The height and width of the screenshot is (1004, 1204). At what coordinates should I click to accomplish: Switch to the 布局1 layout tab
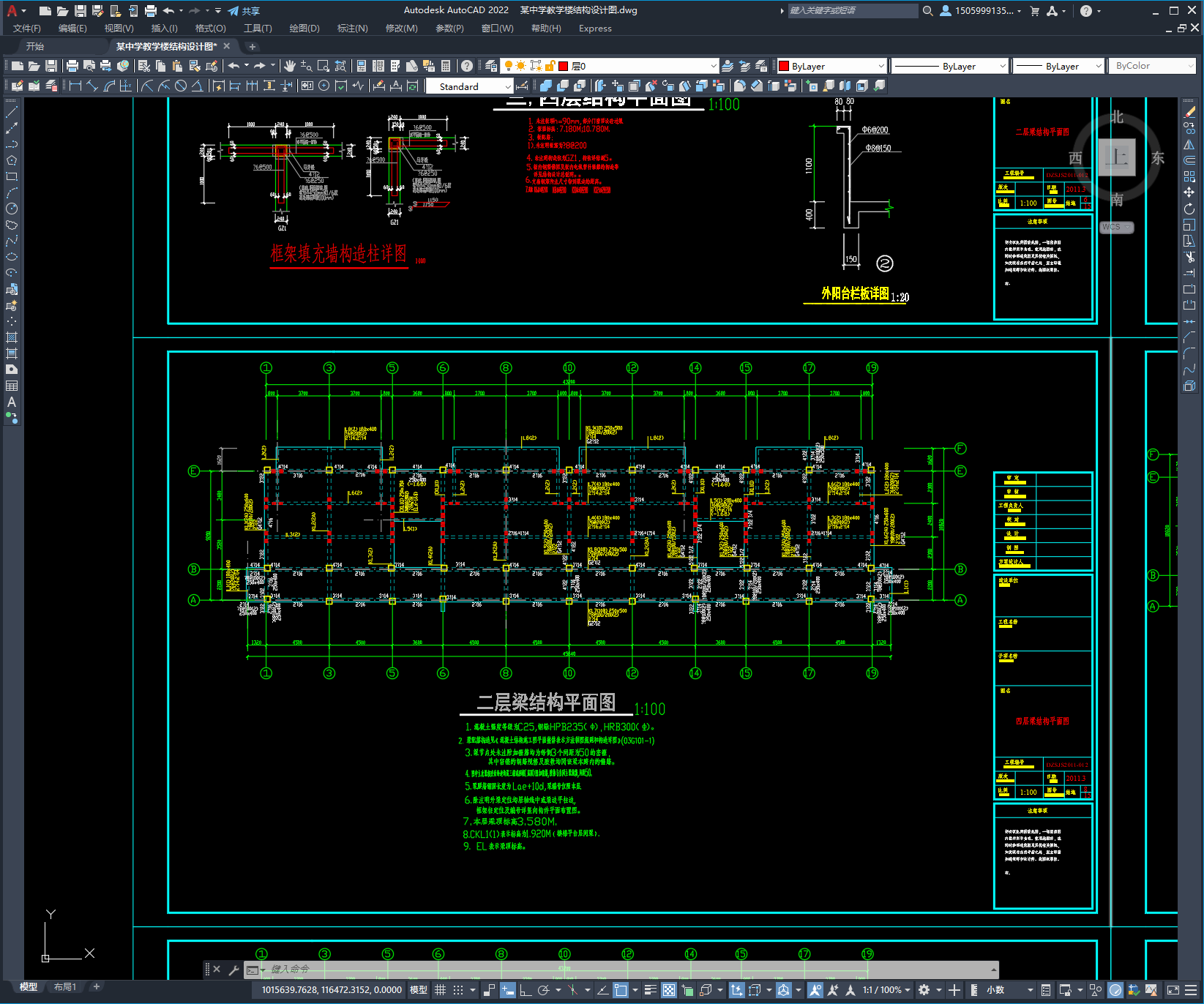click(x=65, y=986)
